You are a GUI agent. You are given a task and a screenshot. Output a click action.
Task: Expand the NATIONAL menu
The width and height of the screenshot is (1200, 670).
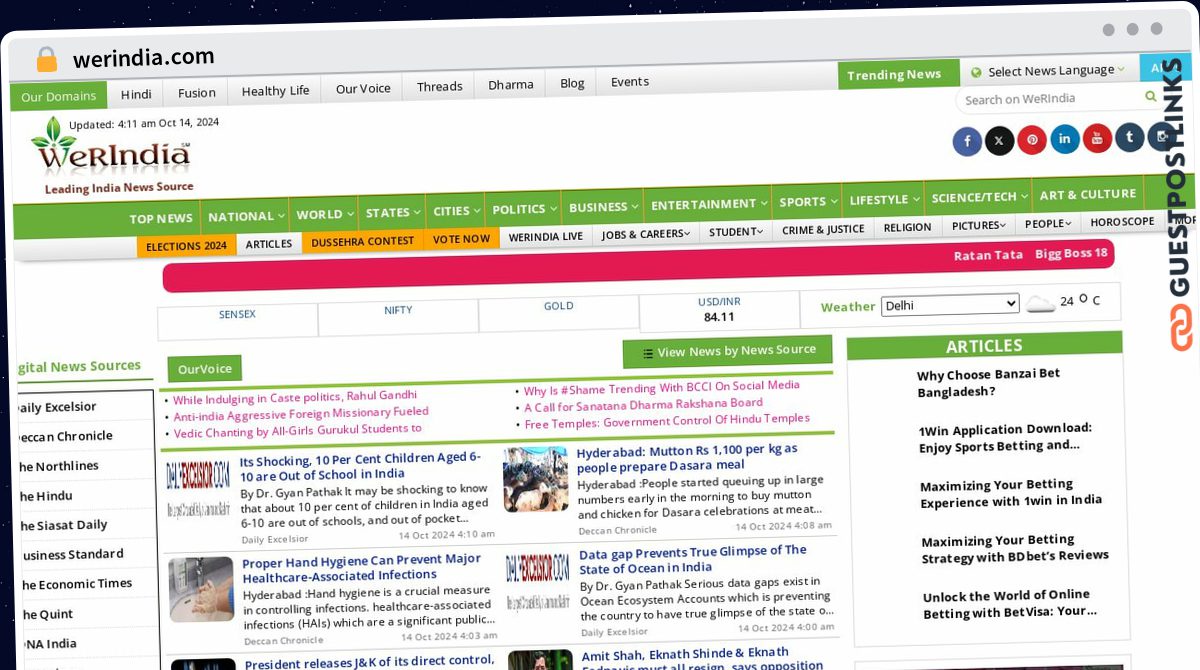click(x=247, y=216)
